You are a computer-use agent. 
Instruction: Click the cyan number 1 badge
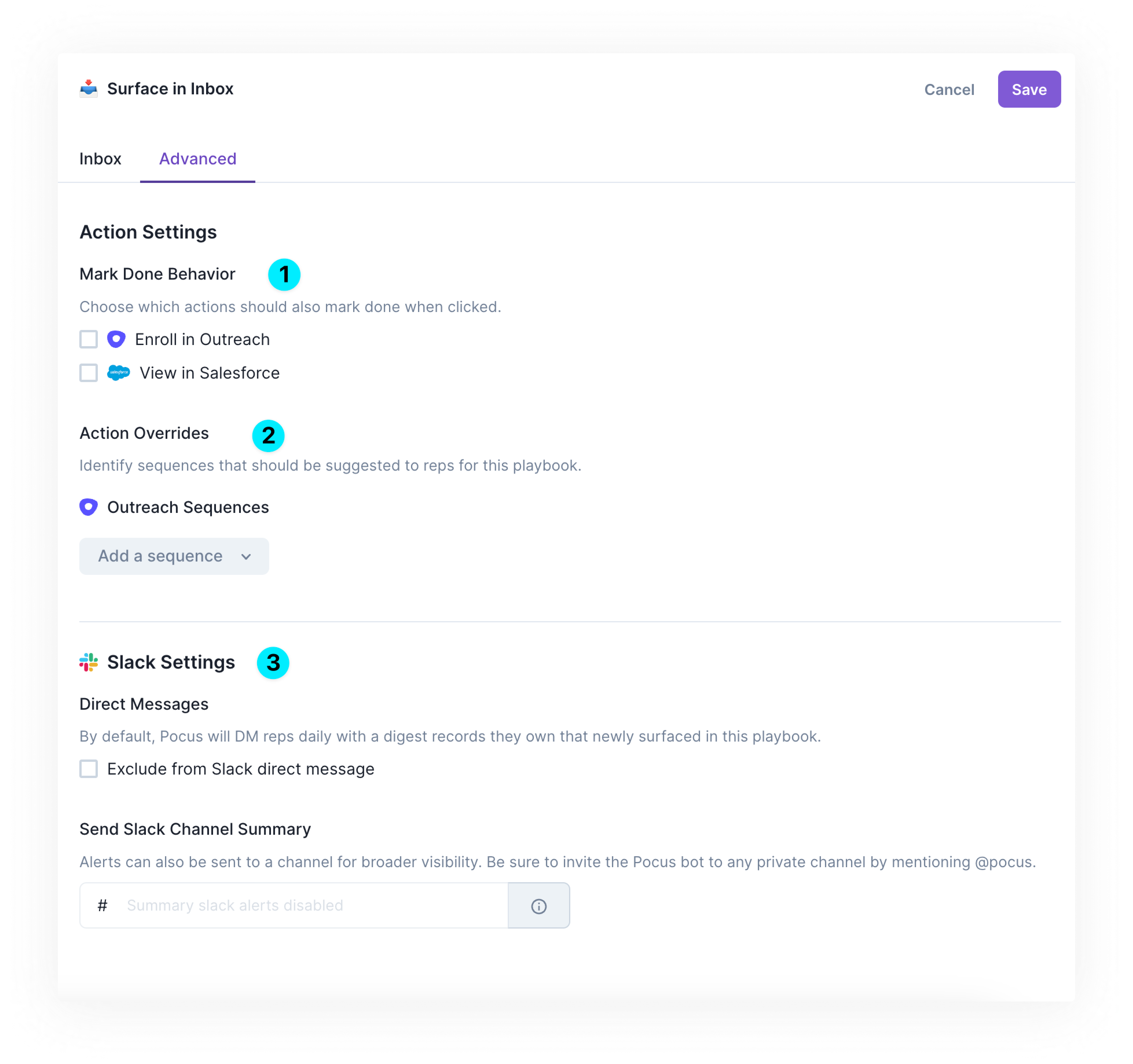tap(284, 275)
